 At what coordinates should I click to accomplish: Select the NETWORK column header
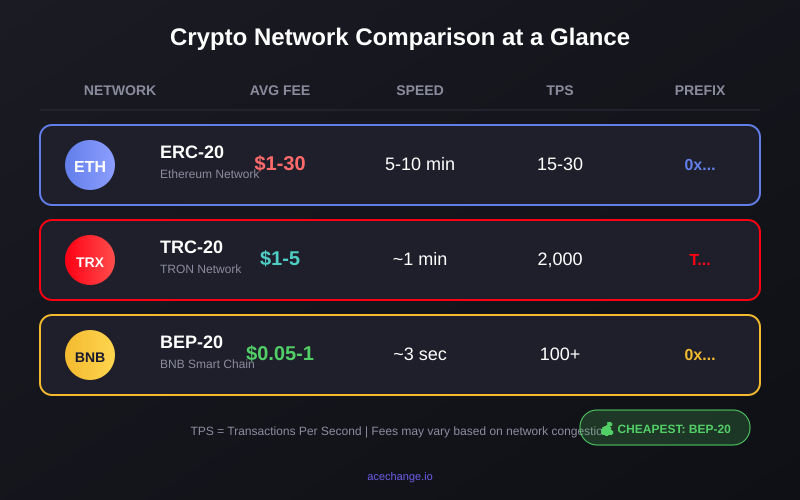pos(120,90)
